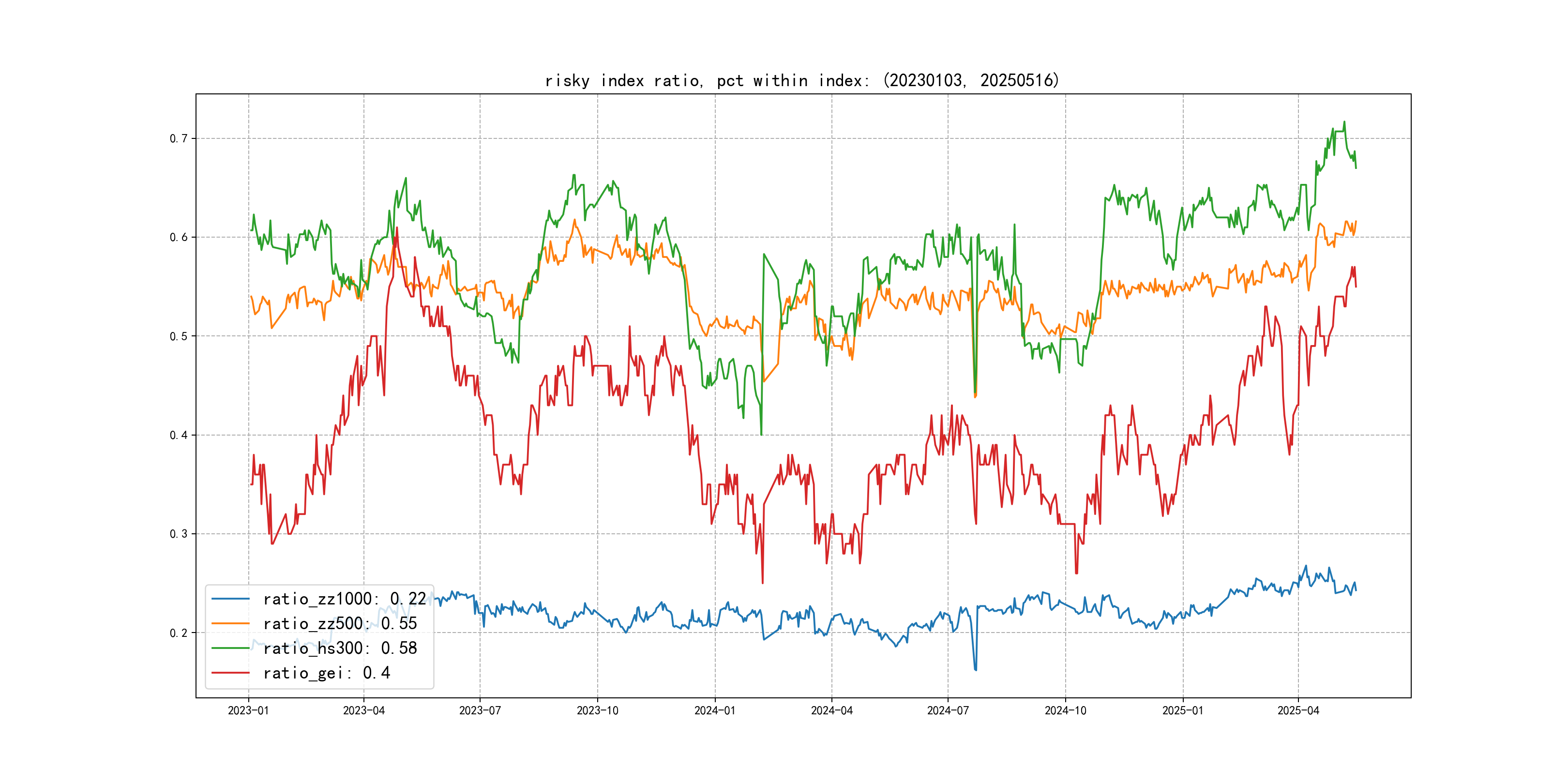
Task: Select the 'ratio_zz1000: 0.22' legend label
Action: (x=345, y=599)
